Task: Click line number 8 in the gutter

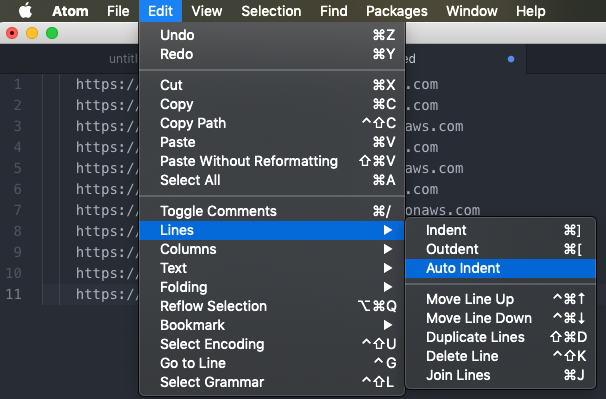Action: point(18,231)
